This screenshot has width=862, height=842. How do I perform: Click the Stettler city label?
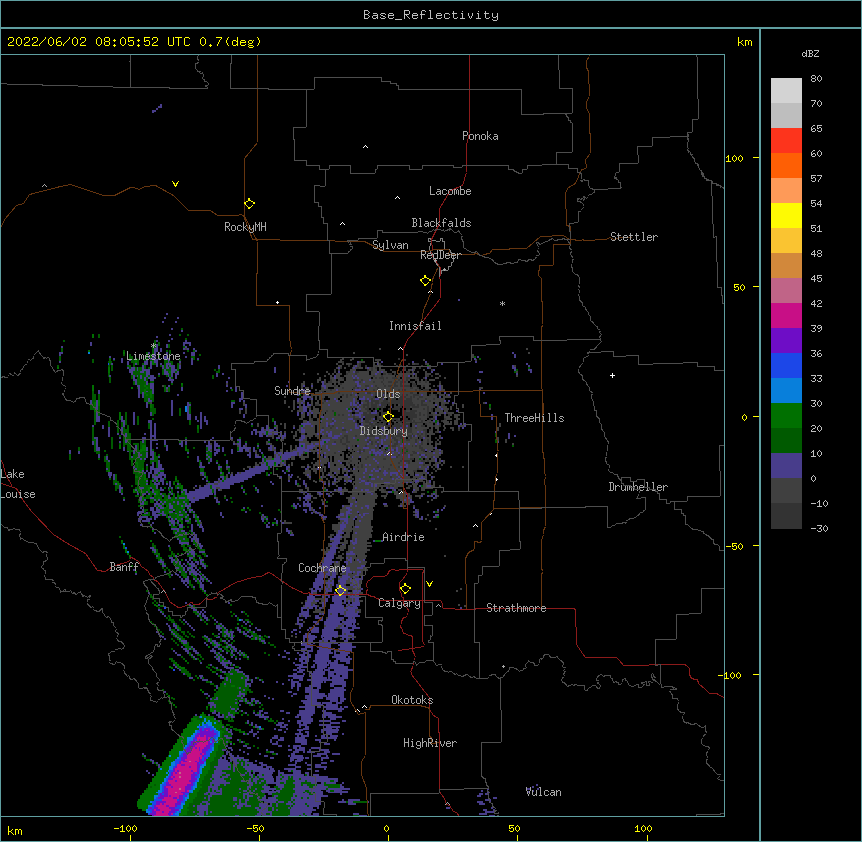[x=634, y=237]
